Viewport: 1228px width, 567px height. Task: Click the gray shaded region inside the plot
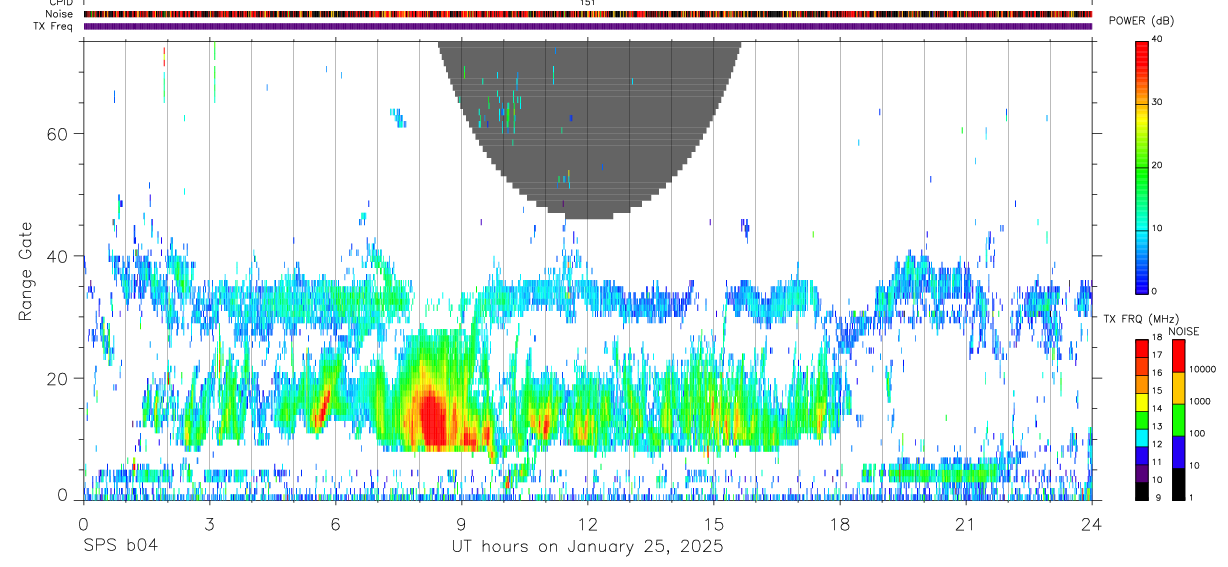[x=590, y=130]
